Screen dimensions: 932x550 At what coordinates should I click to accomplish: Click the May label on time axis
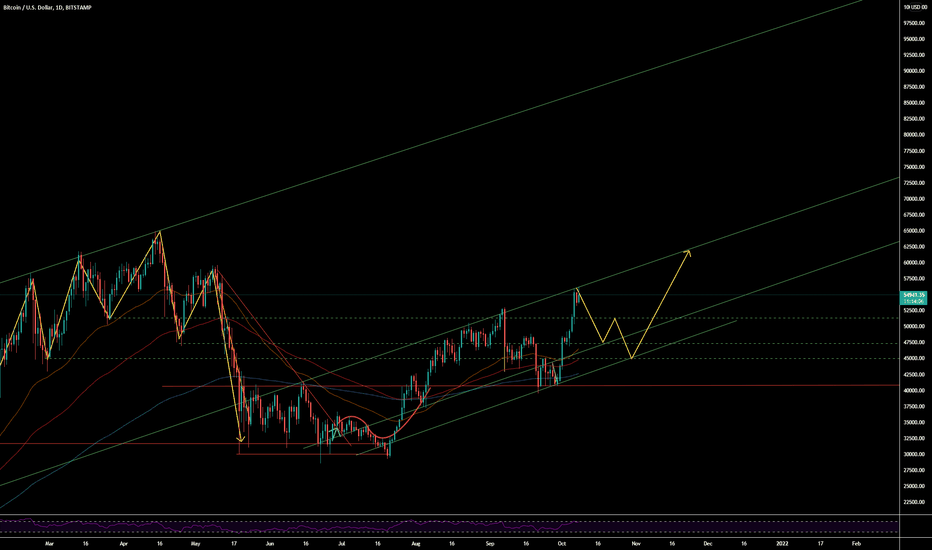196,543
